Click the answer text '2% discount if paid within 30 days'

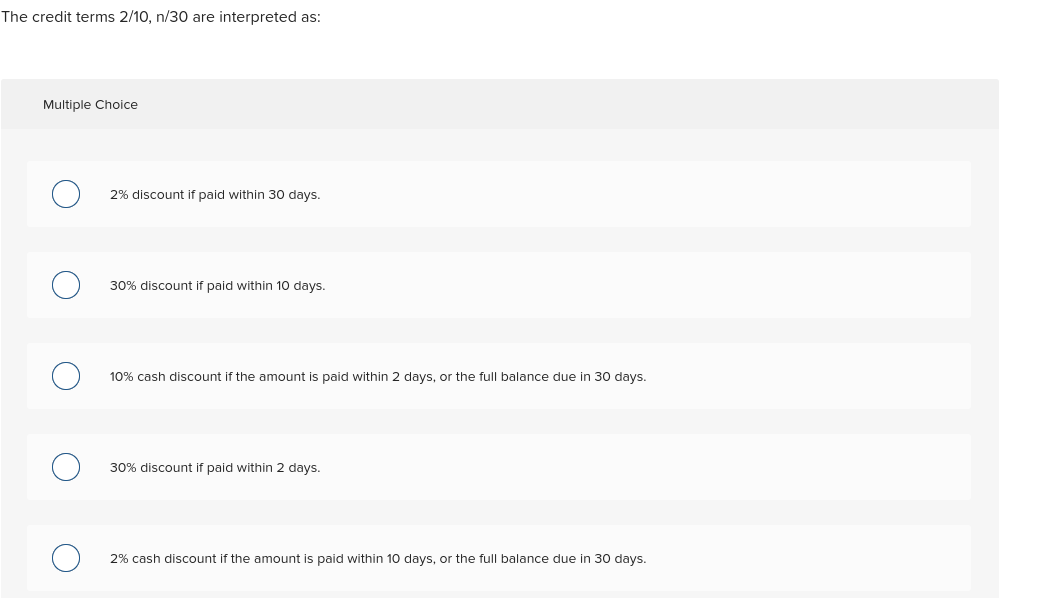[x=215, y=194]
